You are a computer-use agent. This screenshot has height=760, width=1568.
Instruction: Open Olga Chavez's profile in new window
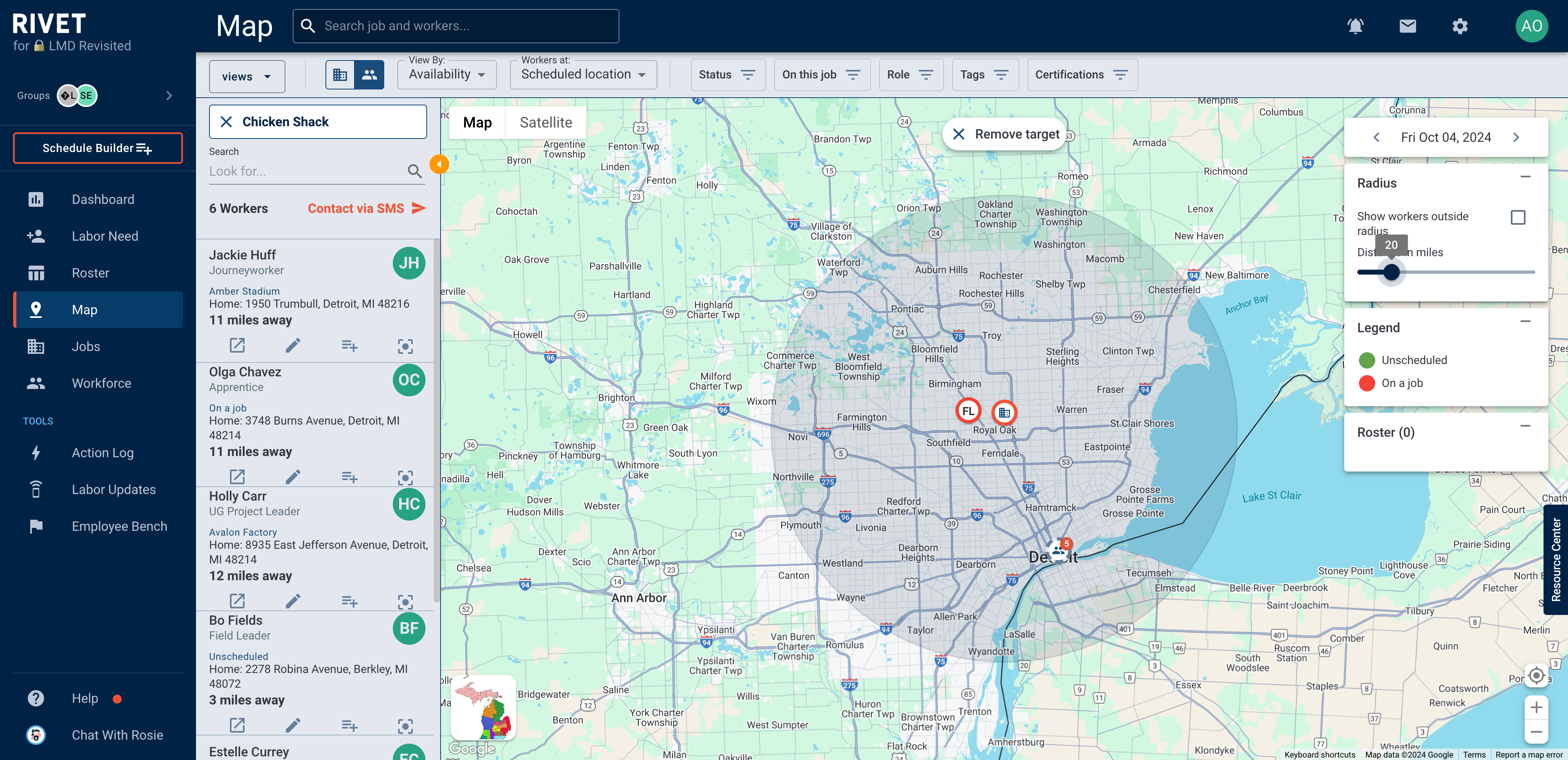point(237,477)
